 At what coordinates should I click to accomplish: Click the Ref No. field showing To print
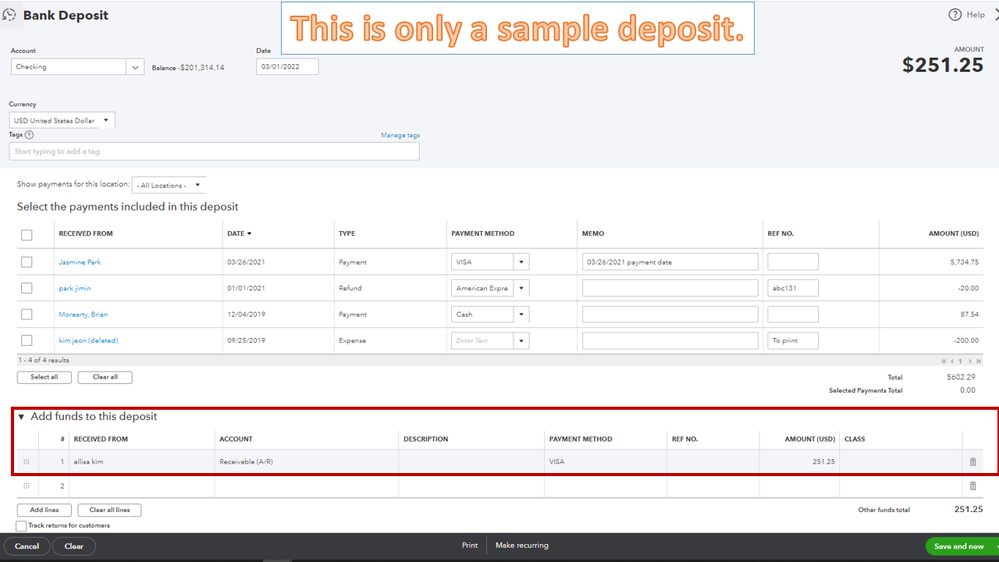tap(793, 340)
